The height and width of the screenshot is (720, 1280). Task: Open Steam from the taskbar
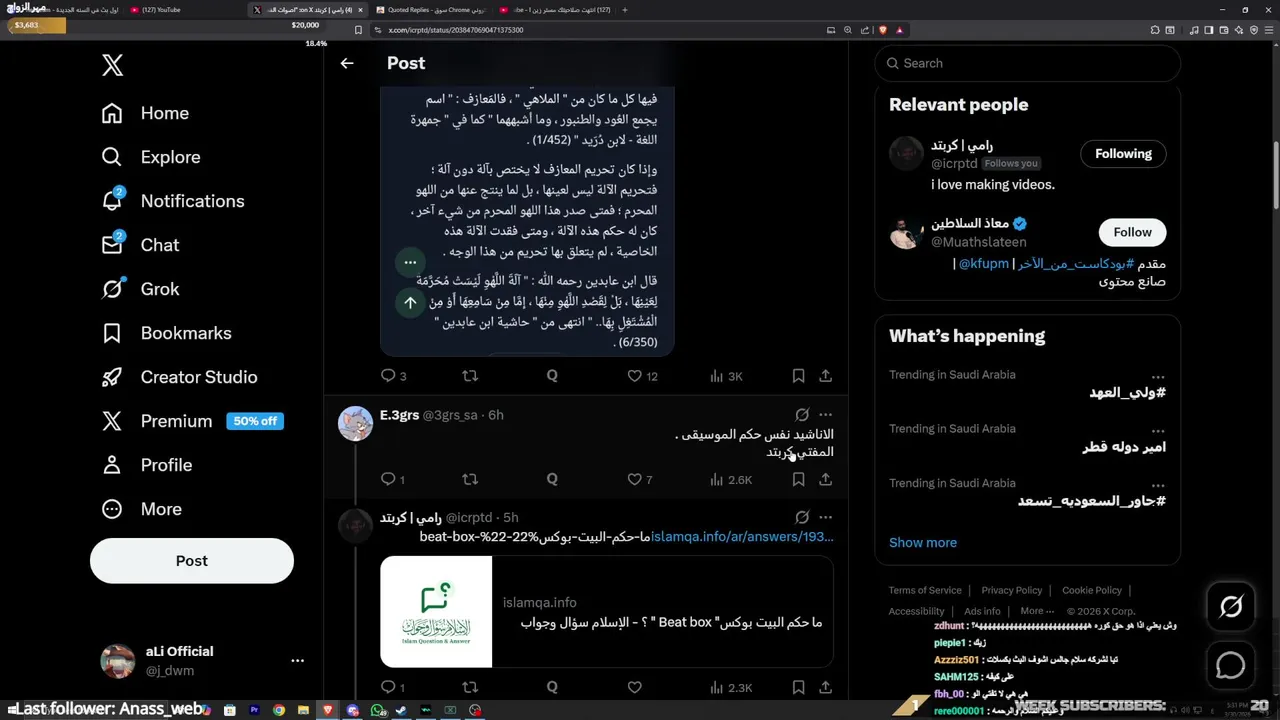click(402, 710)
